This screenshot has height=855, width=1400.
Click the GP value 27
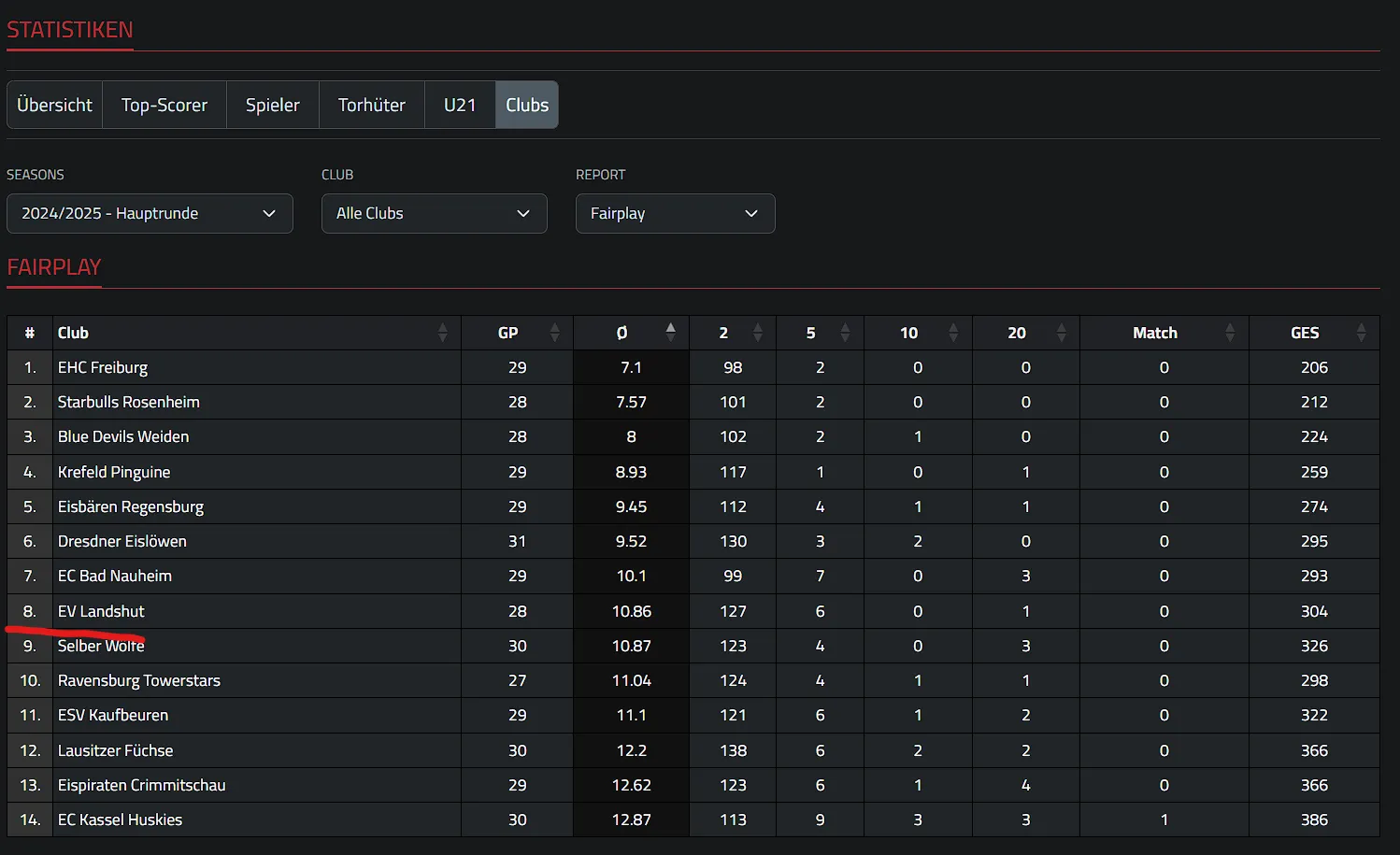pyautogui.click(x=517, y=680)
